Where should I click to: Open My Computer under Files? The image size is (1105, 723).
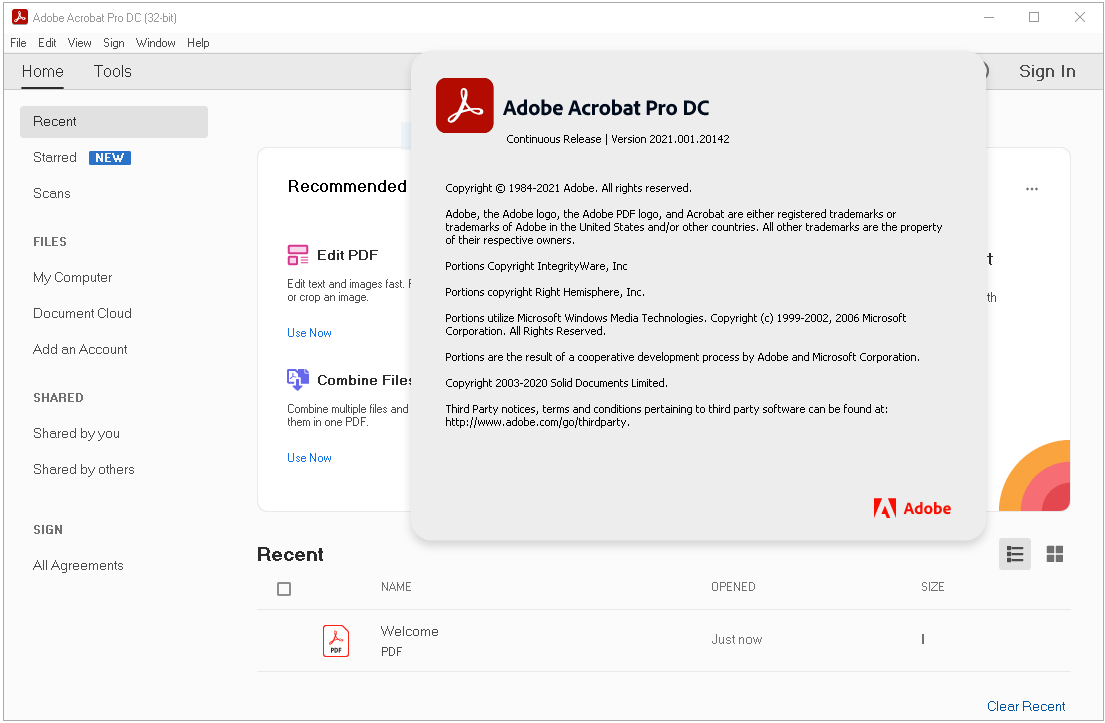pos(73,278)
